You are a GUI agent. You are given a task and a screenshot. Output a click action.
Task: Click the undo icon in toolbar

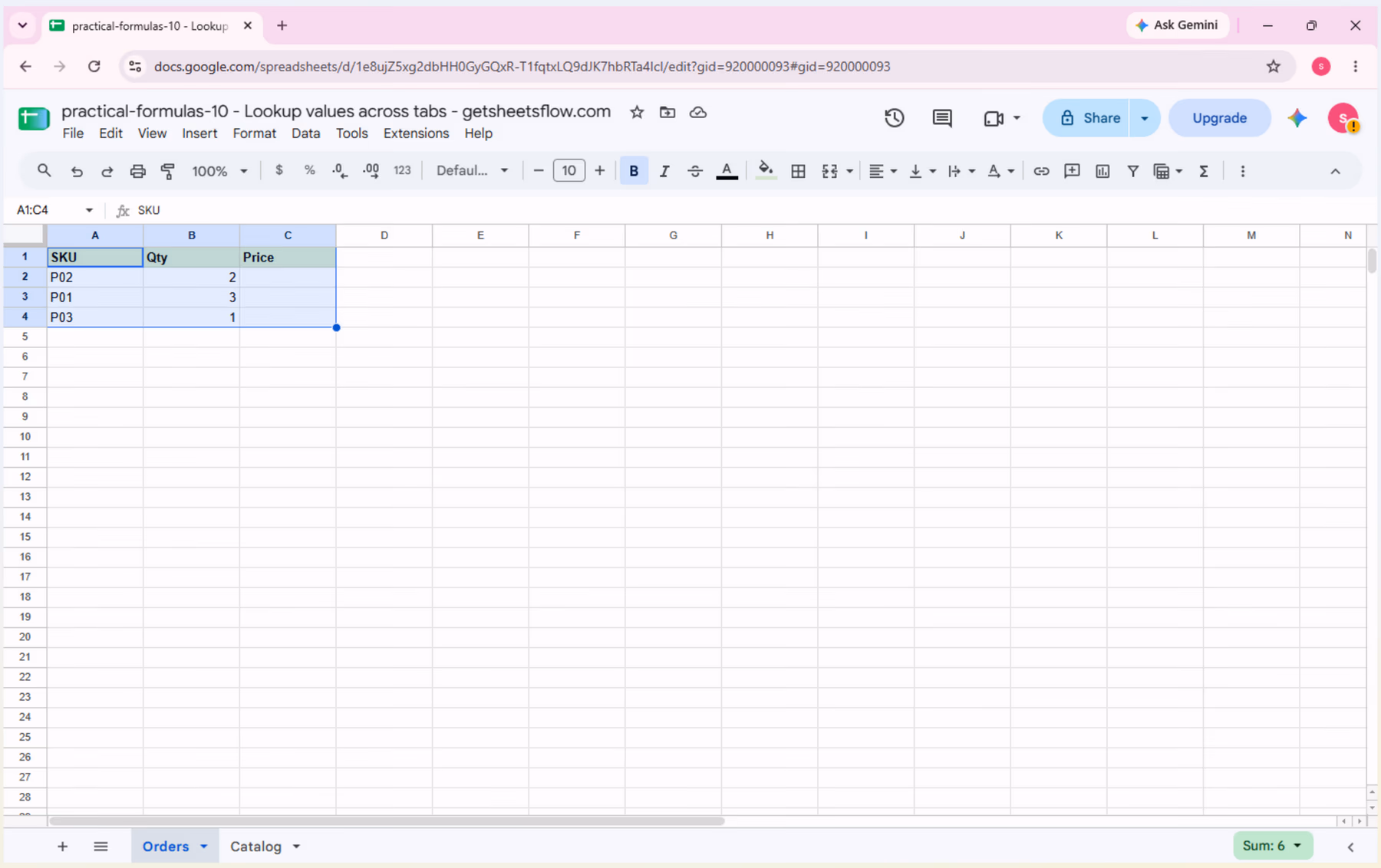pyautogui.click(x=76, y=171)
